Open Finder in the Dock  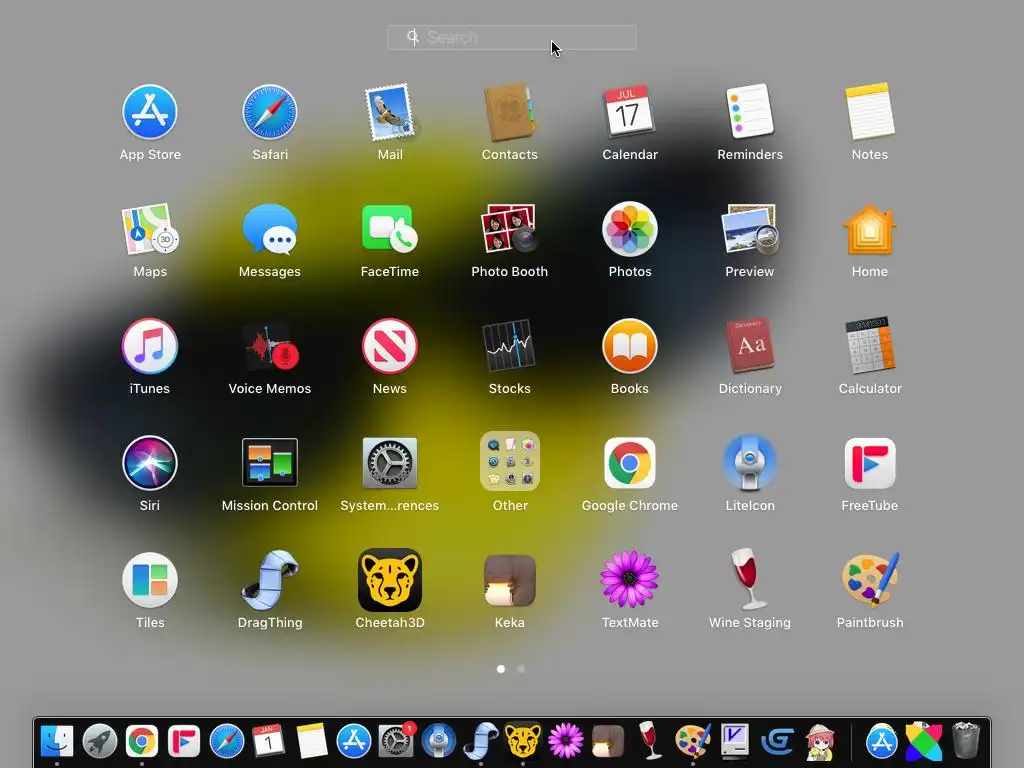(x=57, y=742)
